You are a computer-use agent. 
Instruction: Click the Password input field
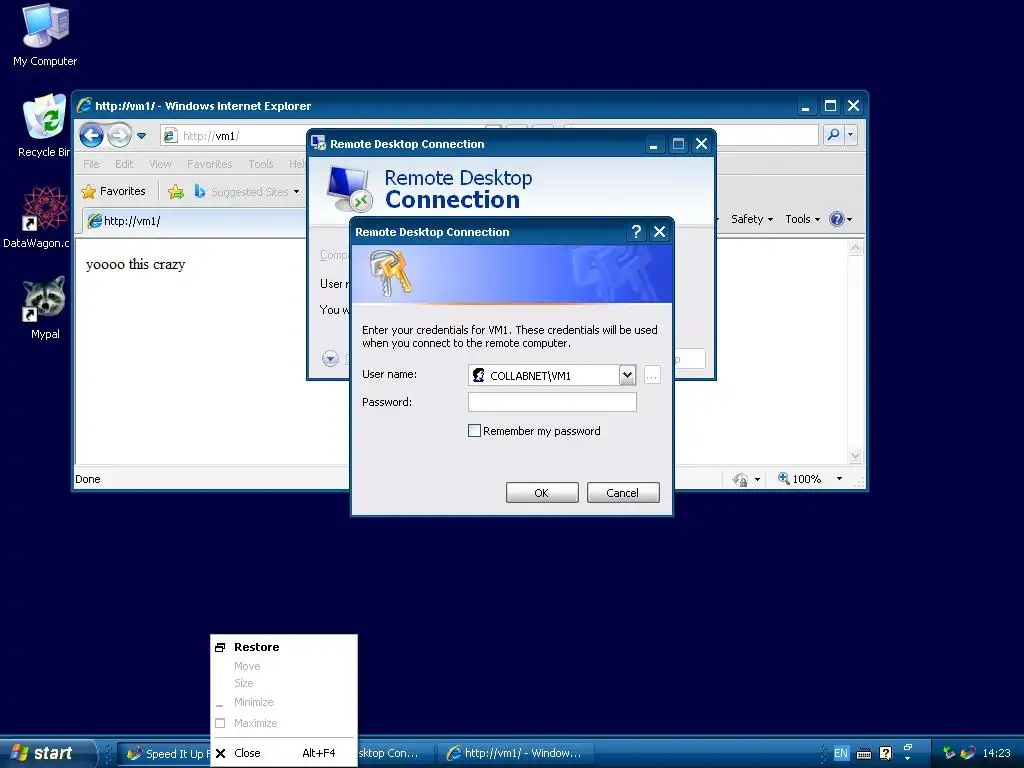pos(552,402)
